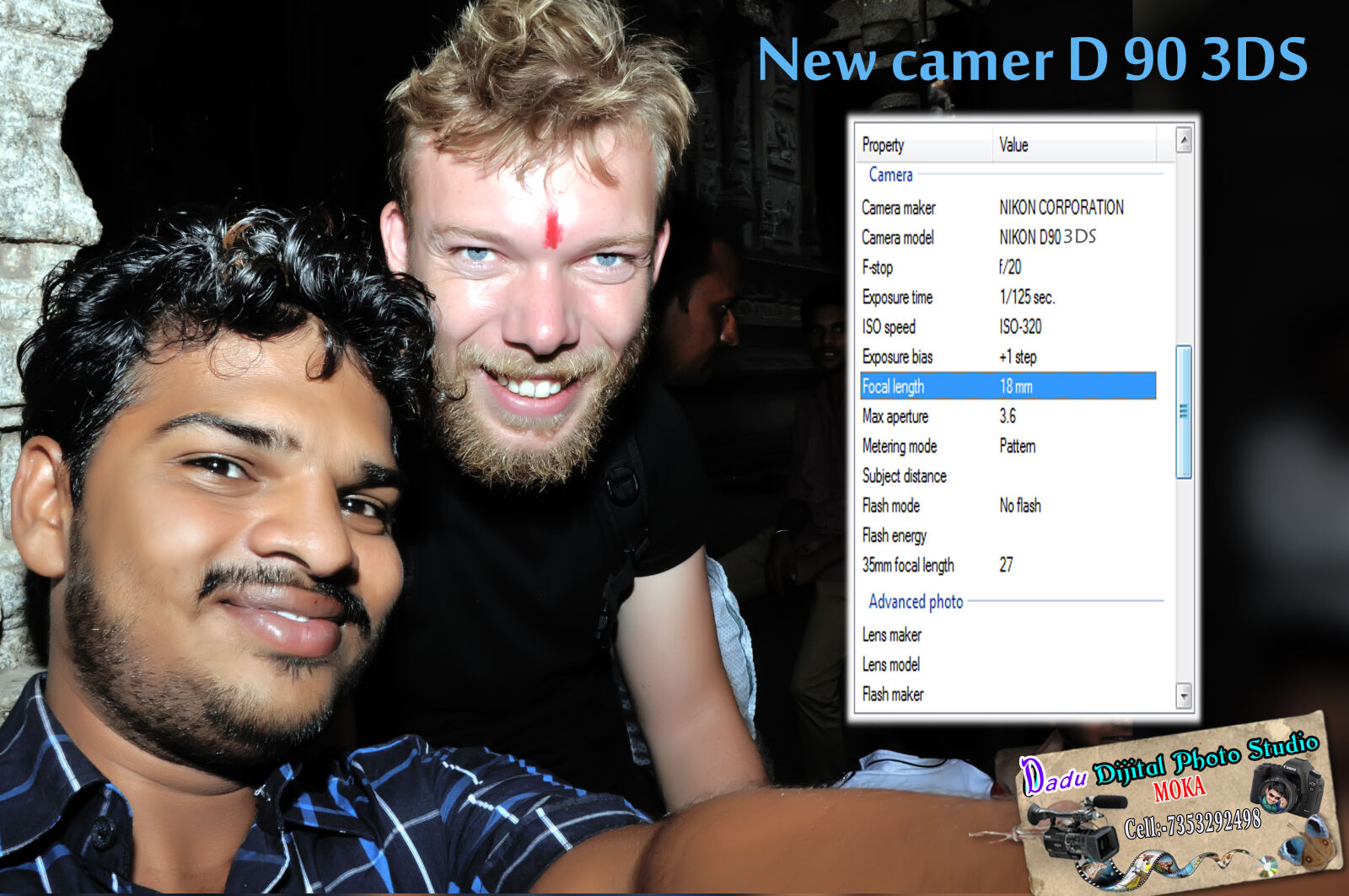Select the Flash mode property
The image size is (1349, 896).
pyautogui.click(x=890, y=506)
